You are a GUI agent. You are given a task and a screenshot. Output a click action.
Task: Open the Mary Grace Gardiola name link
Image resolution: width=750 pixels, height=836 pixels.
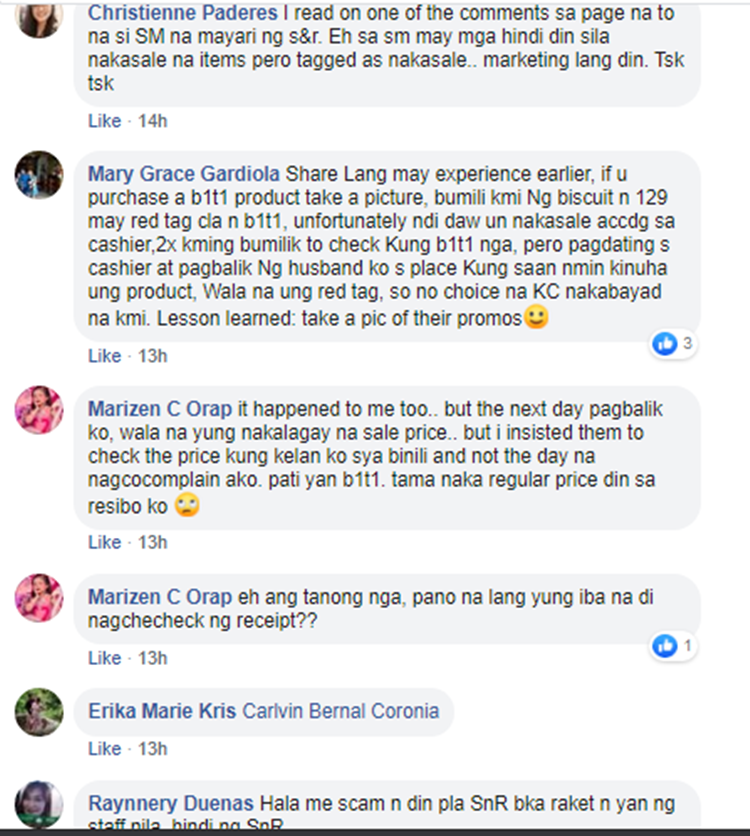[184, 174]
